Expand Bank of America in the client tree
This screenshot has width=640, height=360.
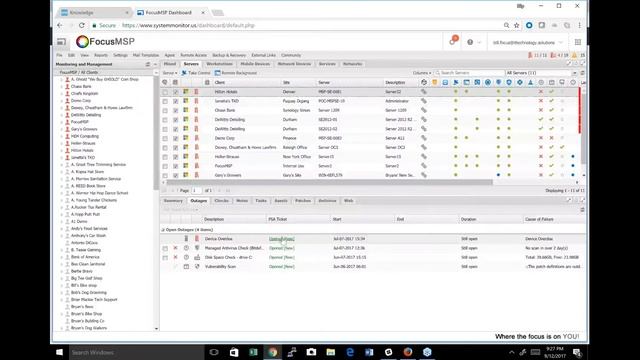[x=62, y=257]
